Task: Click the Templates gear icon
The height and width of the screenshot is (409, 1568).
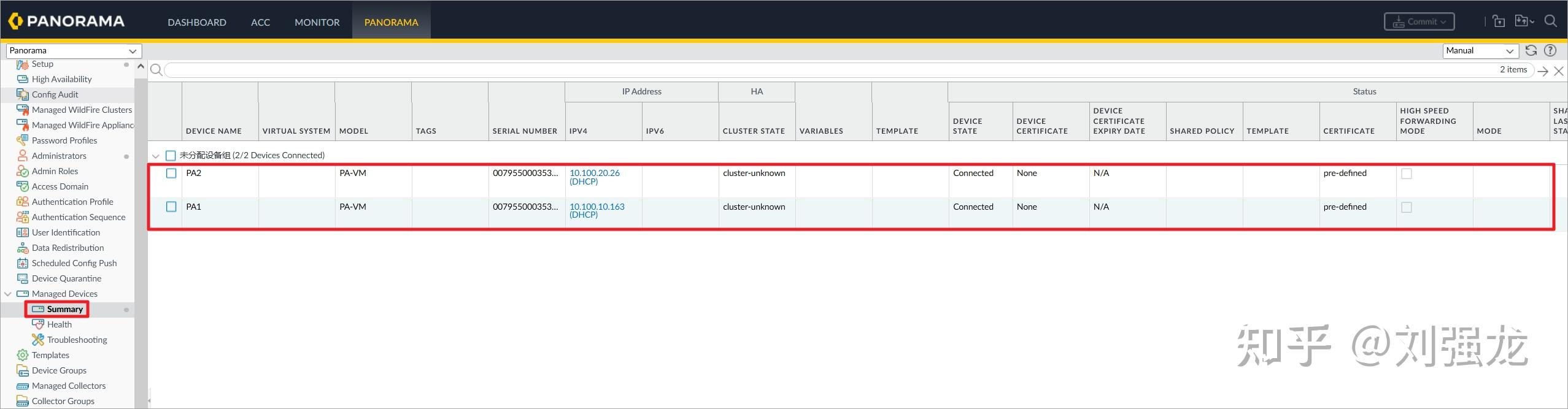Action: click(x=23, y=355)
